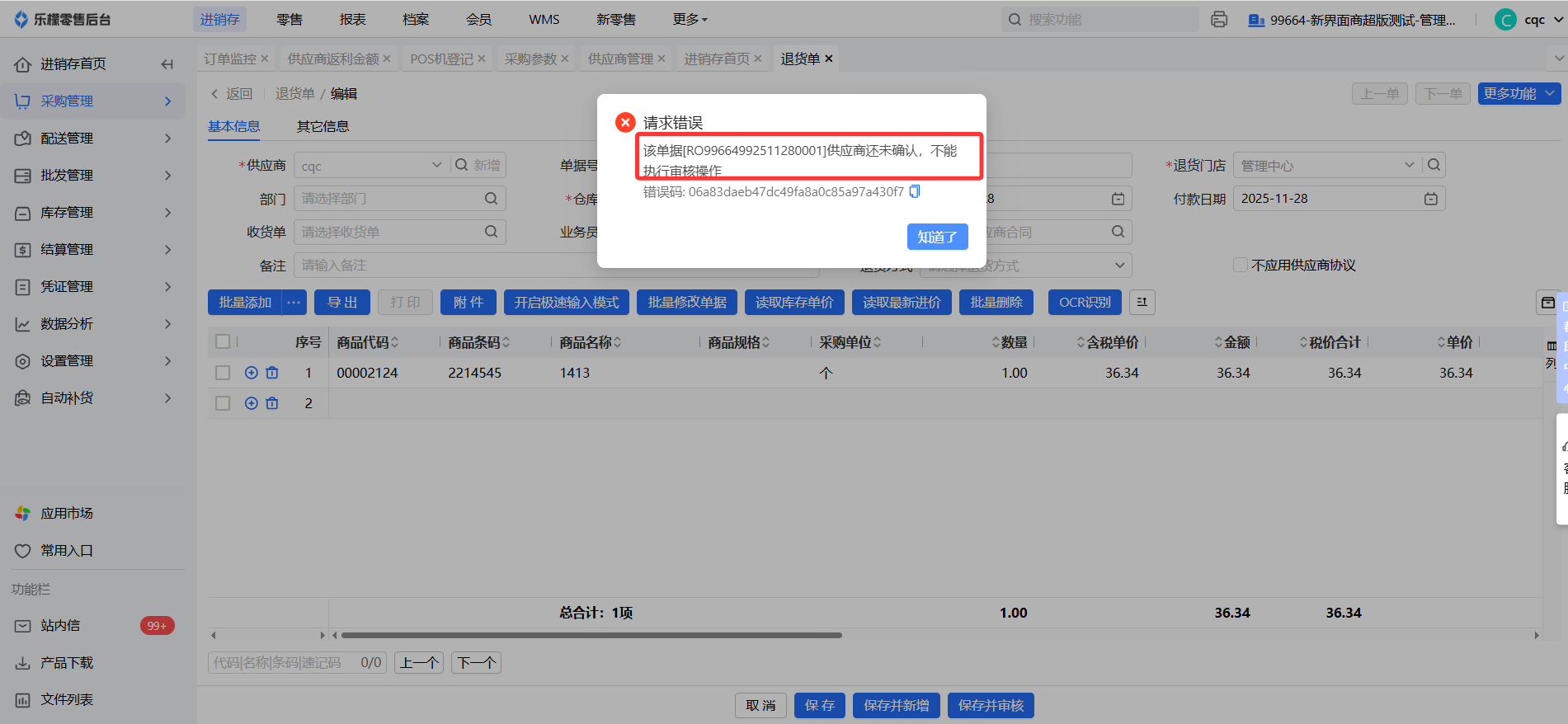Copy the error code with copy icon
The image size is (1568, 724).
click(914, 192)
